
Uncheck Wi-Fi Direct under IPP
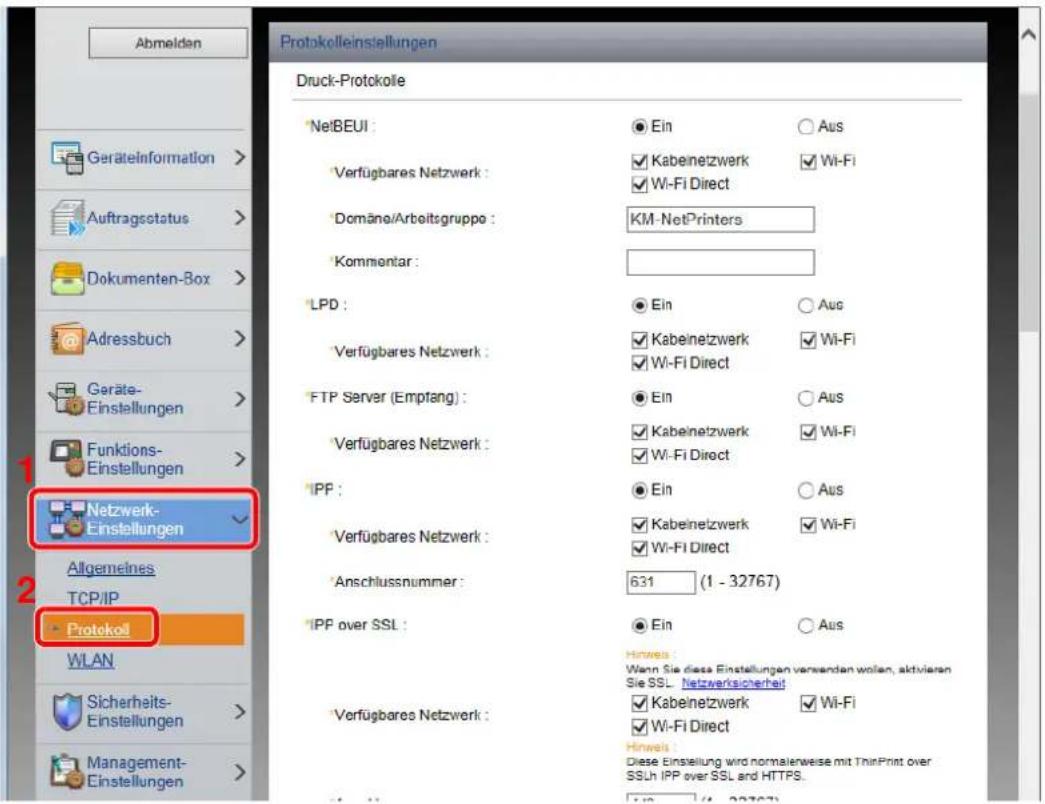[x=639, y=548]
